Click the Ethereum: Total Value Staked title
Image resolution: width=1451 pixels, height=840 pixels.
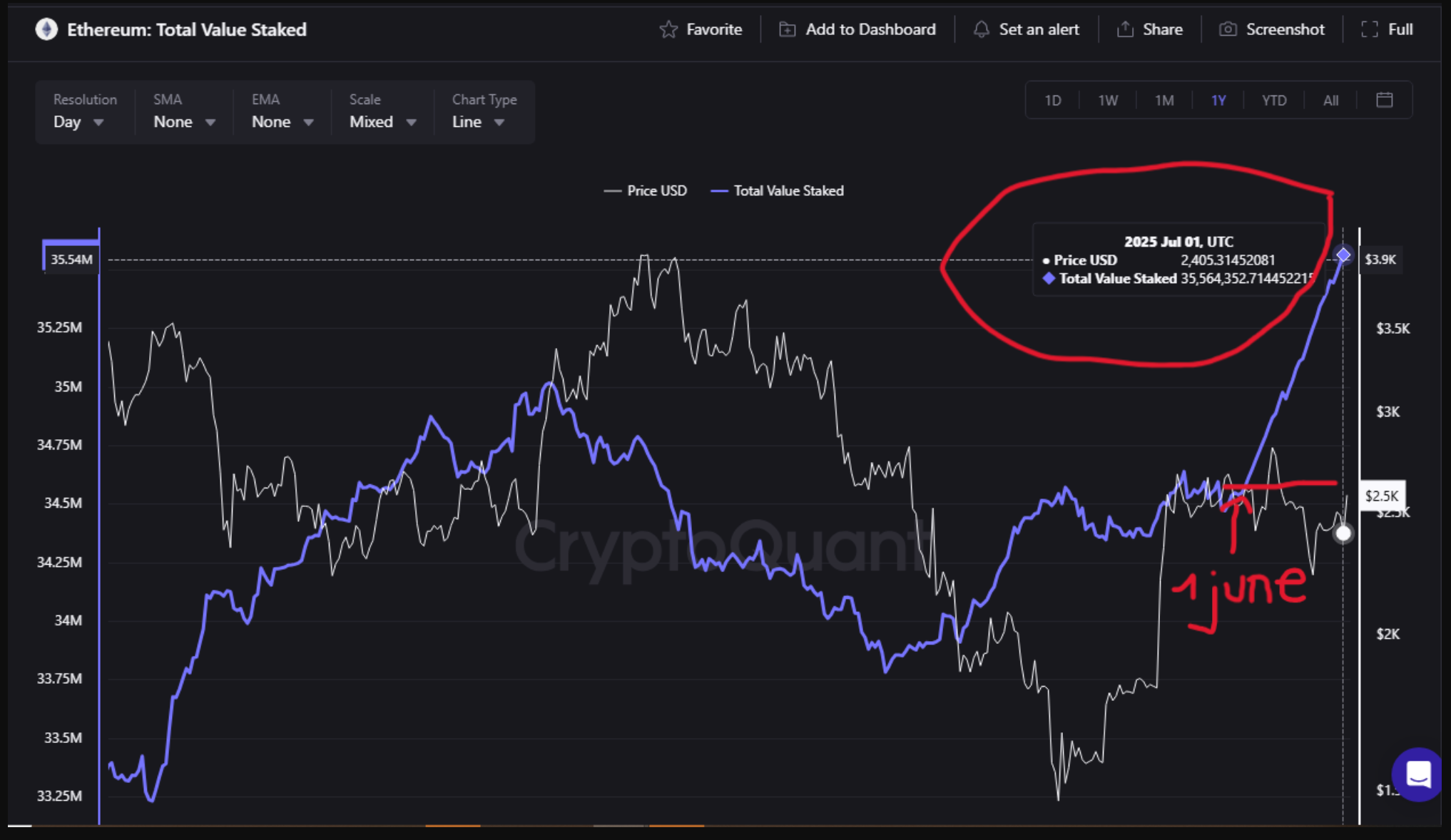[x=187, y=29]
